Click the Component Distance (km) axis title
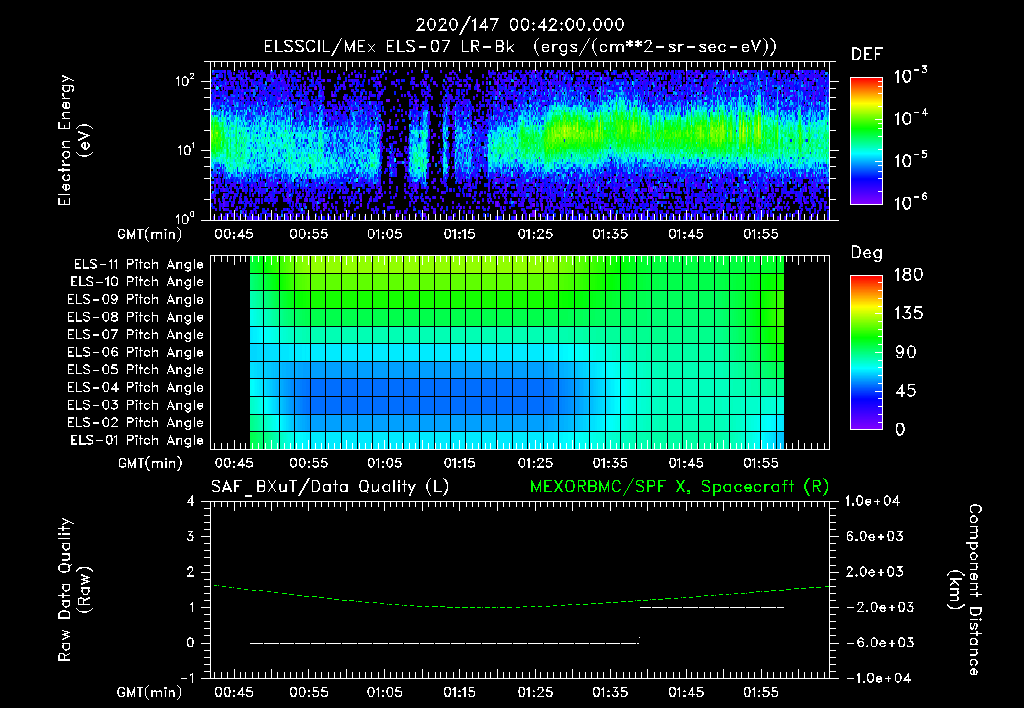Viewport: 1024px width, 708px height. pos(965,590)
